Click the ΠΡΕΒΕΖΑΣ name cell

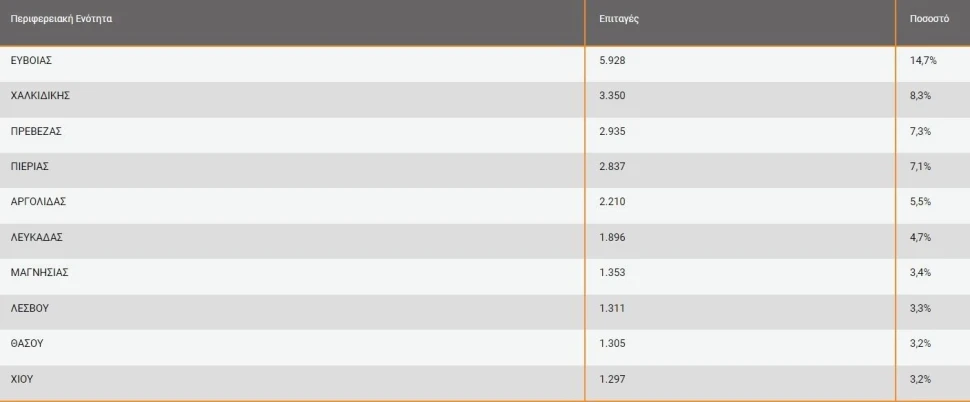37,131
